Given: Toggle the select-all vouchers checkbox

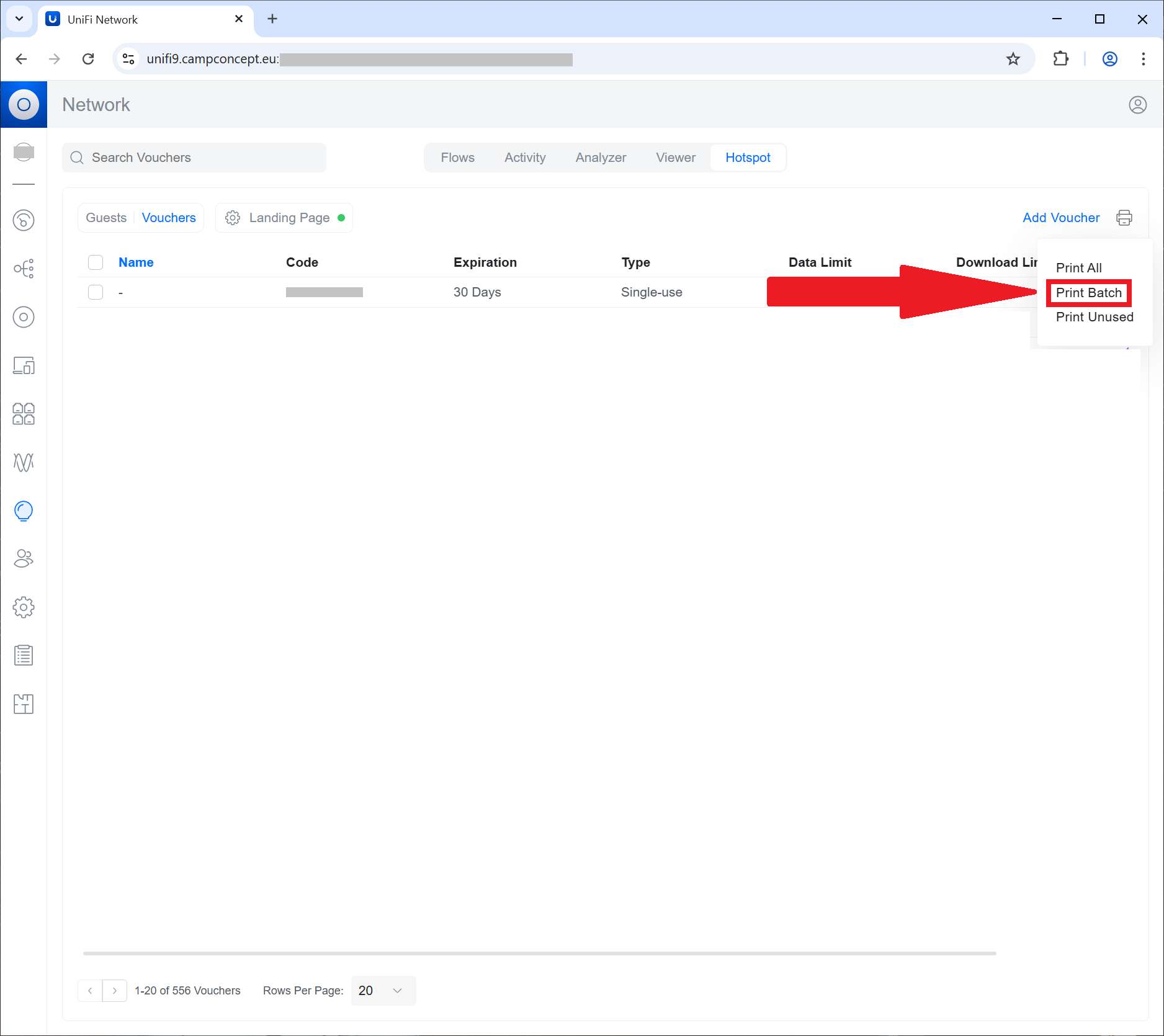Looking at the screenshot, I should (96, 262).
